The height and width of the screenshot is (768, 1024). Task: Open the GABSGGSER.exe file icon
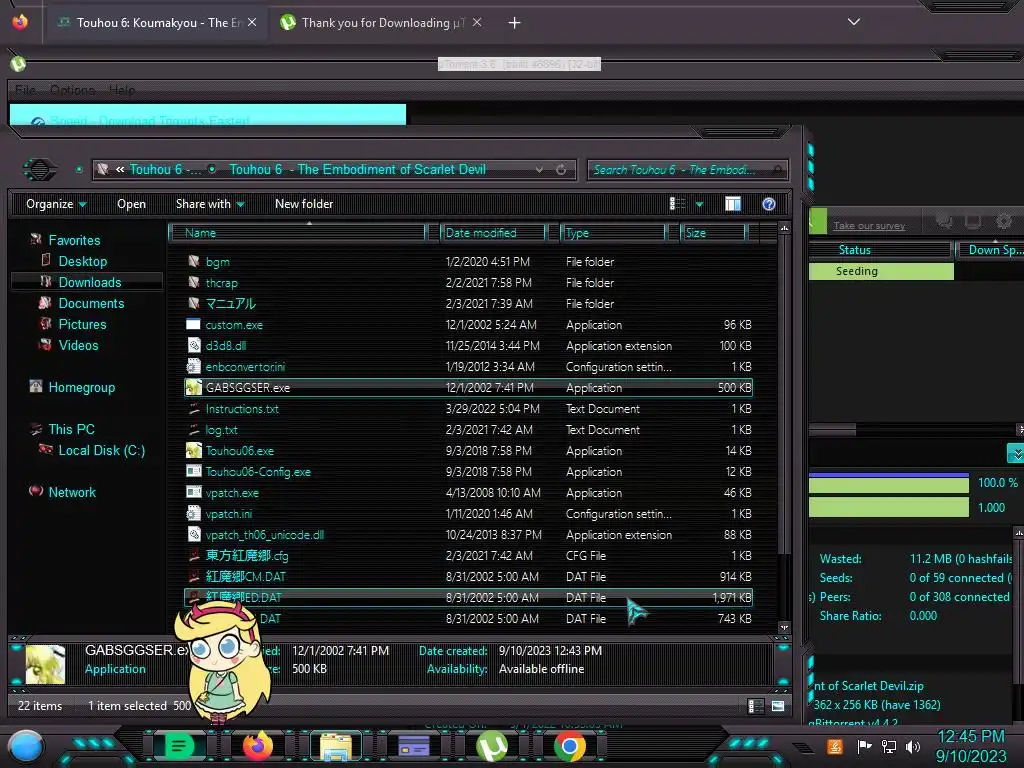pos(193,387)
